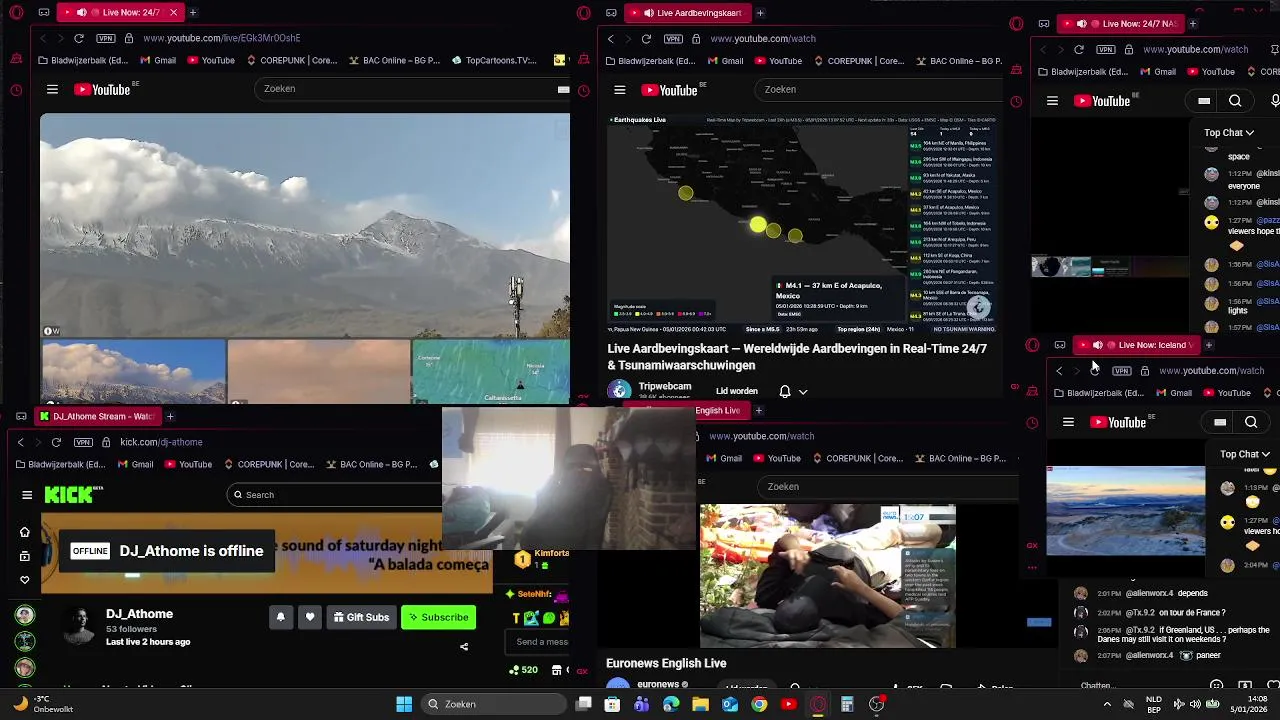Toggle VPN badge in the Kick window

pos(83,442)
